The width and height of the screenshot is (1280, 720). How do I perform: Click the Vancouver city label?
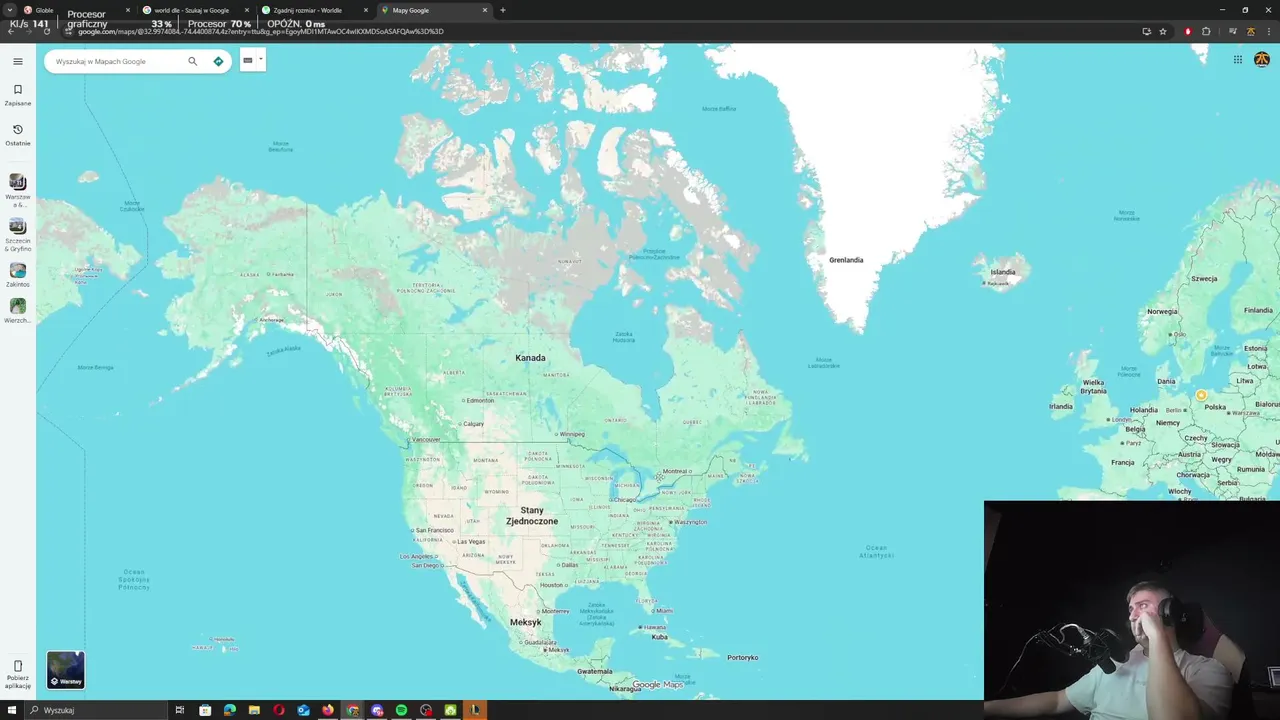(424, 440)
